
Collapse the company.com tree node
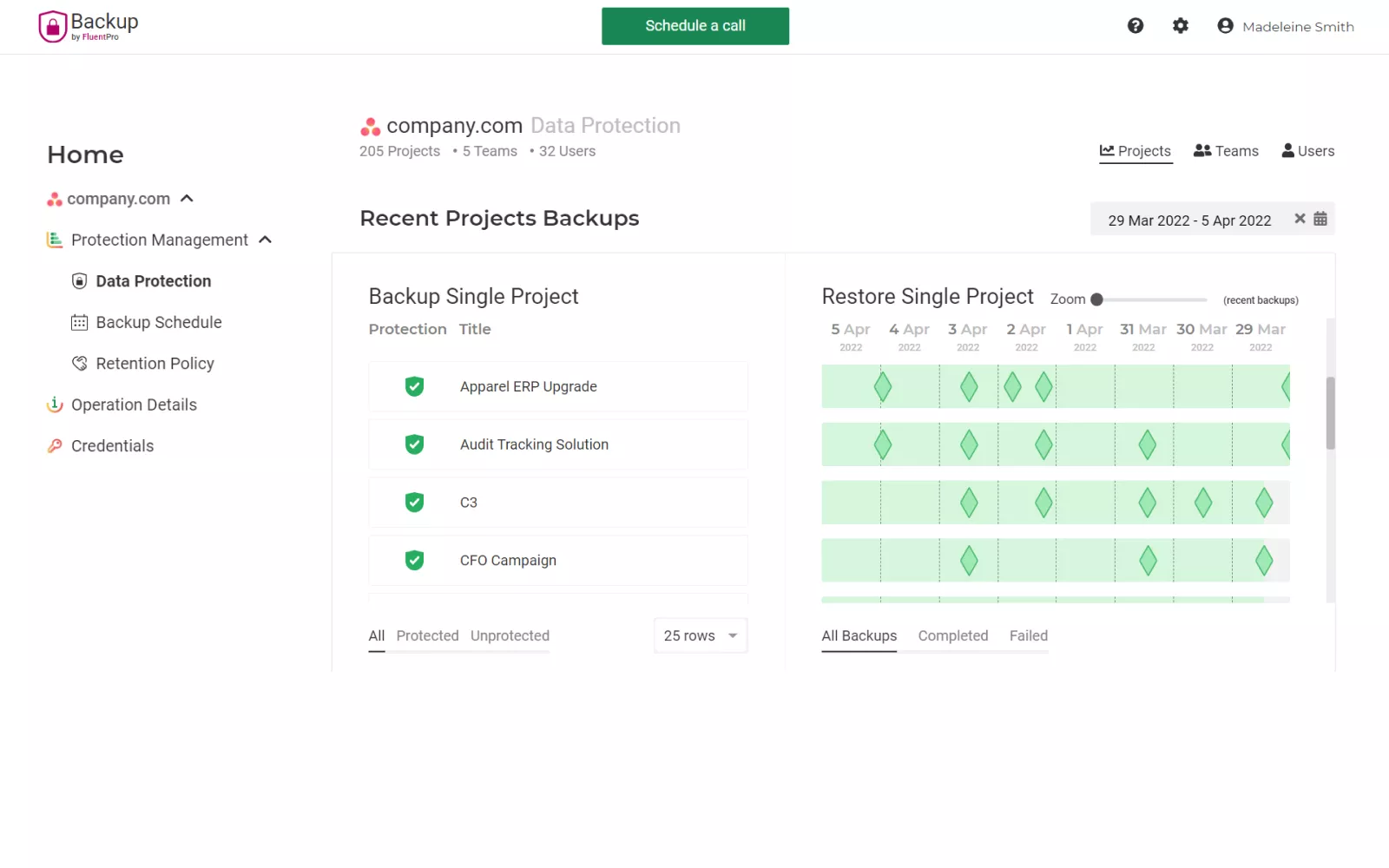[x=187, y=199]
